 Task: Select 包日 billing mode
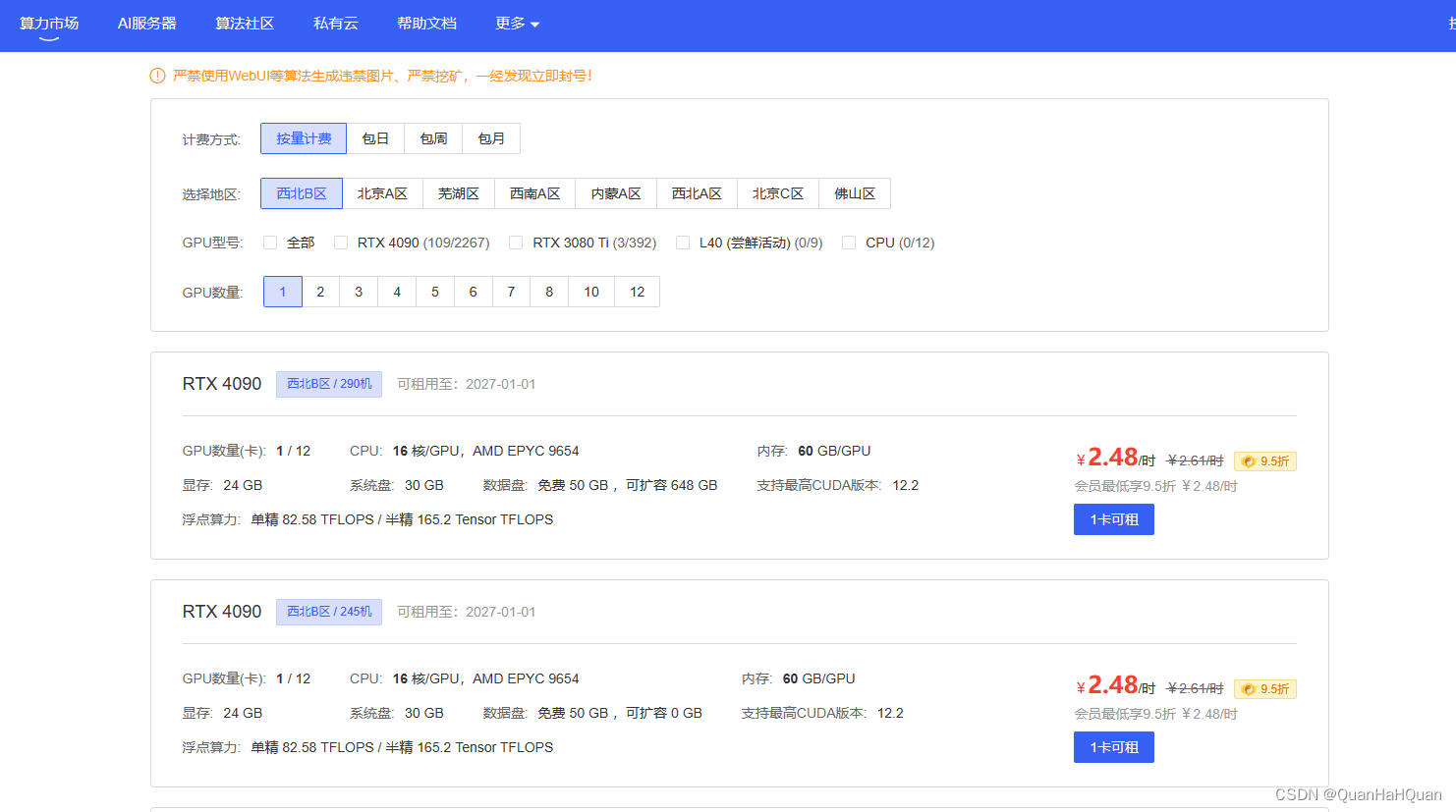click(x=375, y=138)
